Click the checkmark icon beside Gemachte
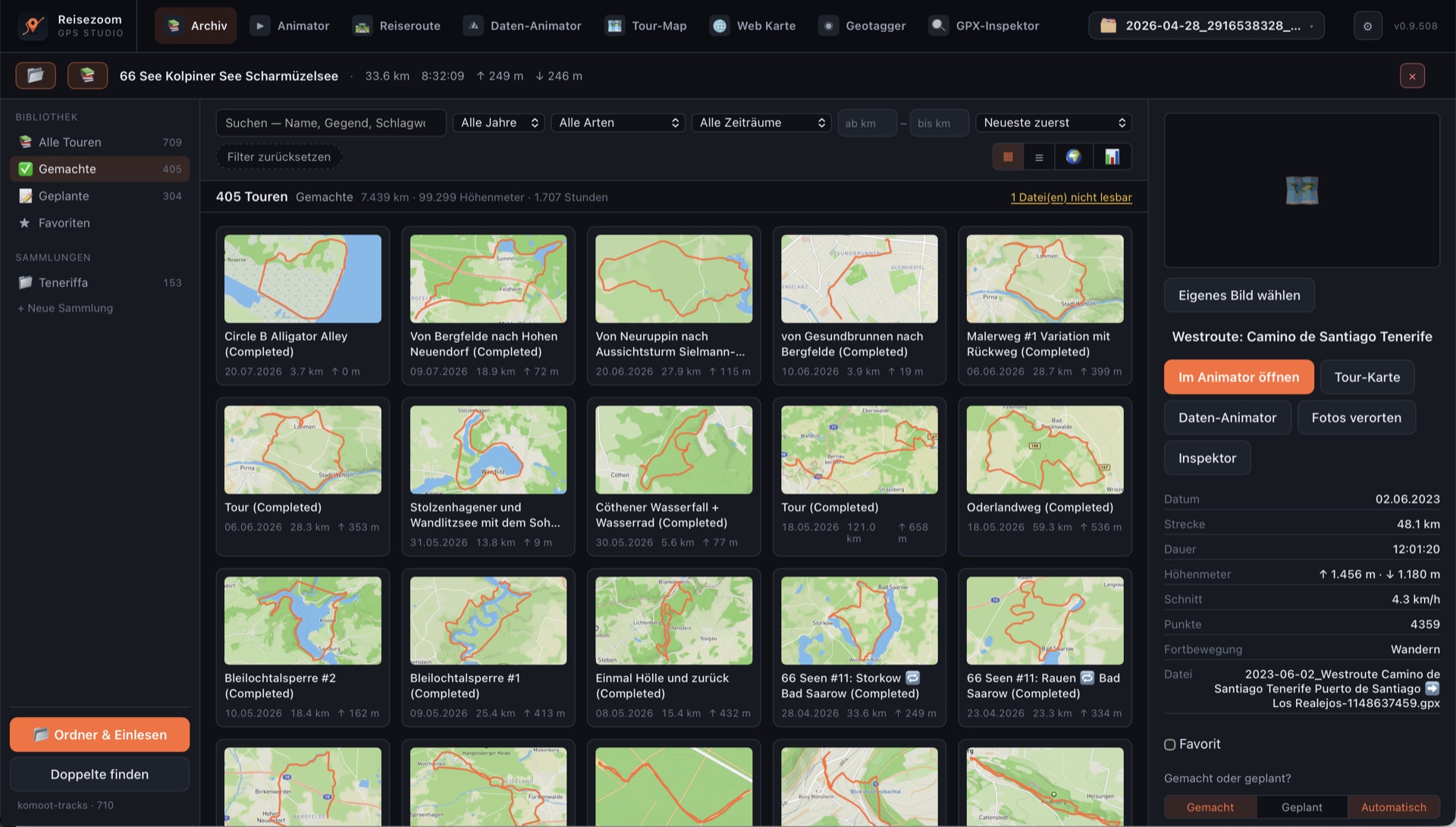This screenshot has height=827, width=1456. [x=25, y=168]
